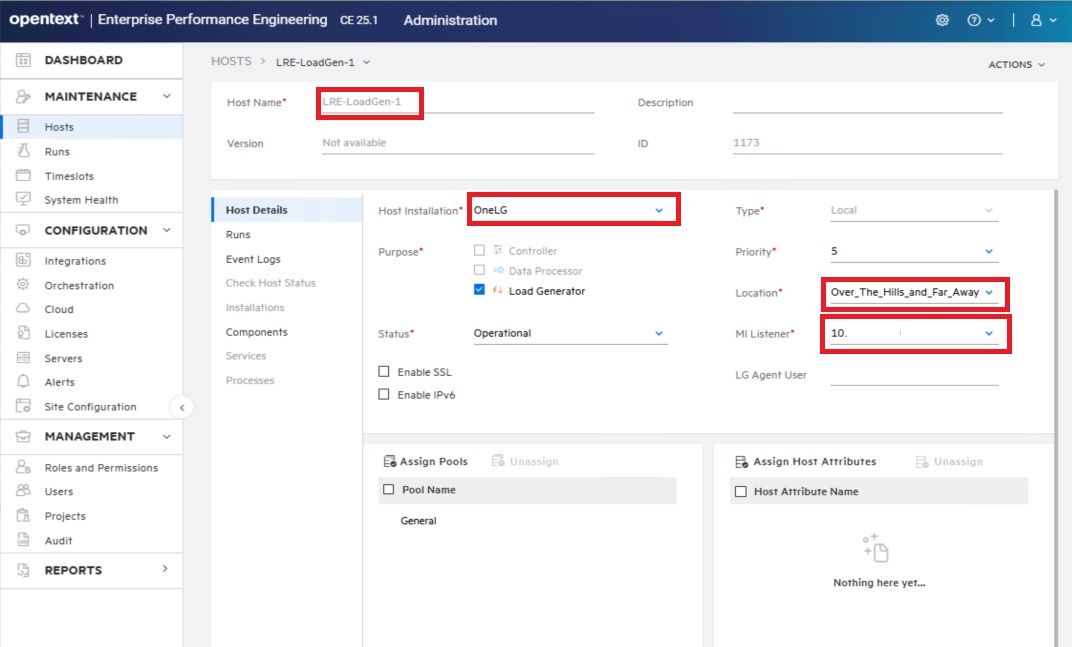The image size is (1072, 647).
Task: Click the Alerts bell icon
Action: coord(23,382)
